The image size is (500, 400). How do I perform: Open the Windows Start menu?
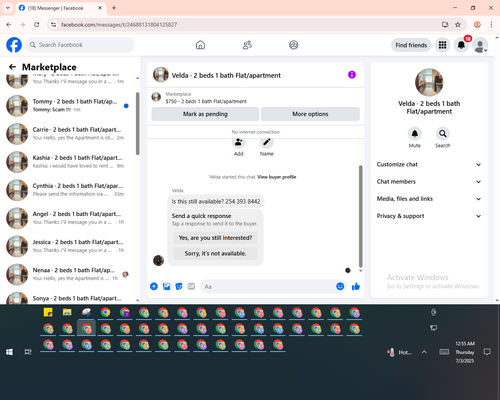[x=9, y=352]
